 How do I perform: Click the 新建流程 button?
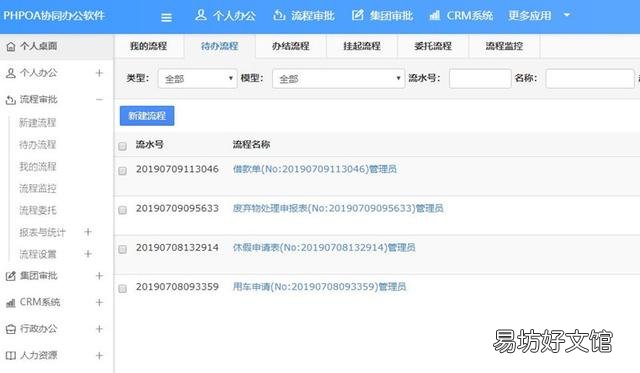[x=147, y=116]
